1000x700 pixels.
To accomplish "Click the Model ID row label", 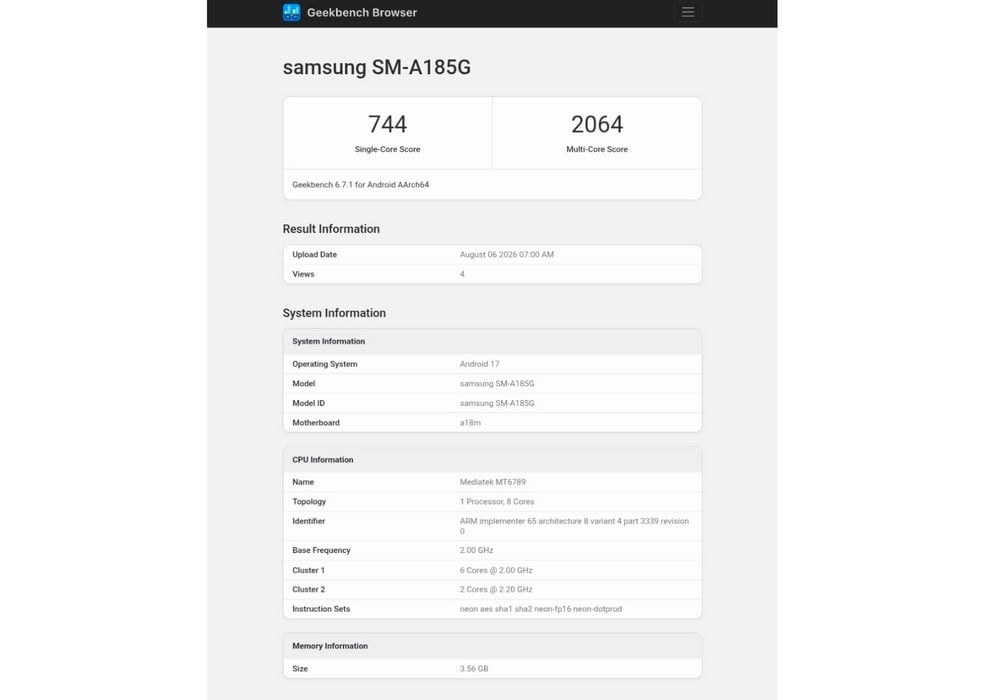I will coord(309,404).
